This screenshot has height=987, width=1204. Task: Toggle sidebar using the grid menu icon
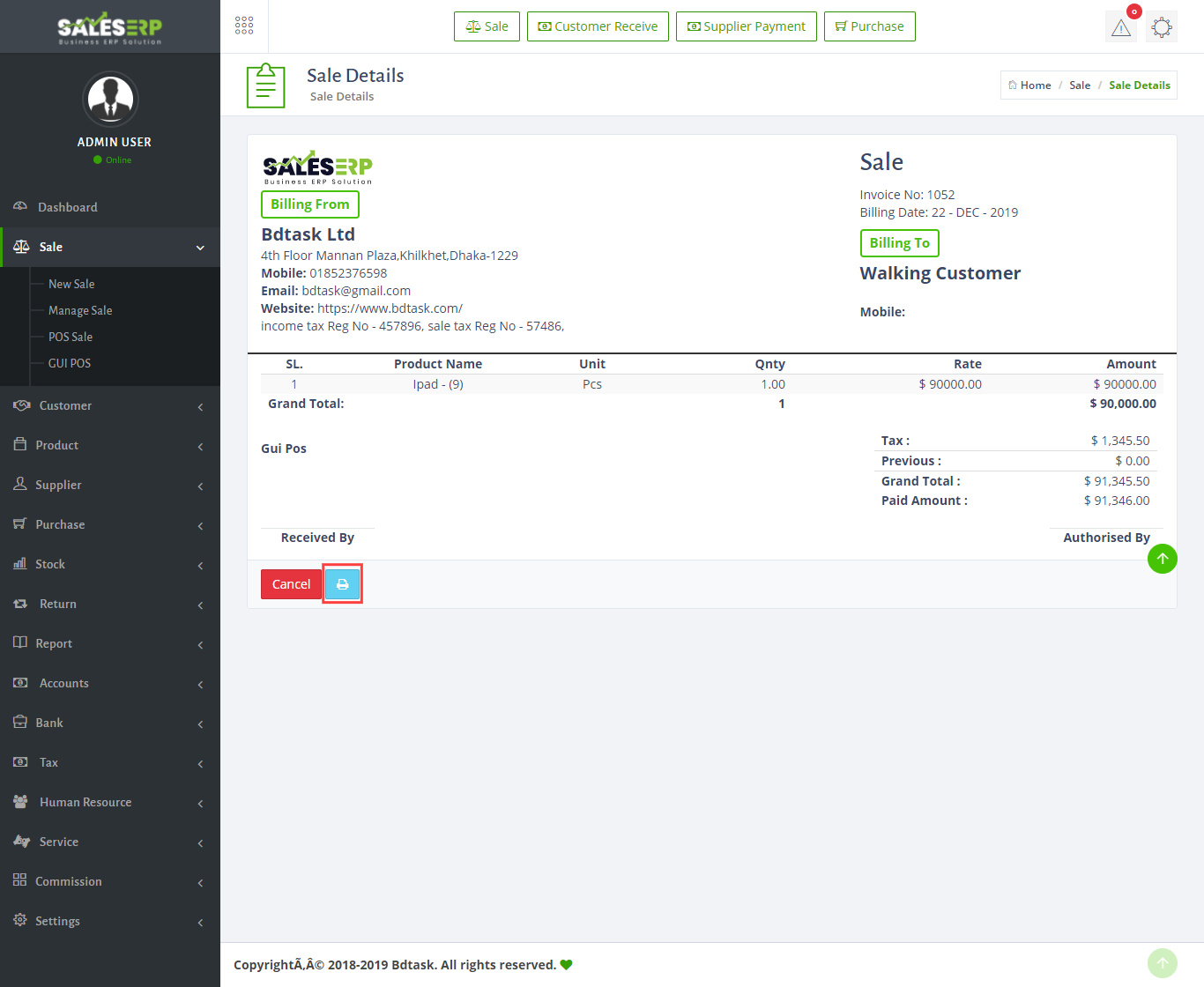(x=244, y=26)
